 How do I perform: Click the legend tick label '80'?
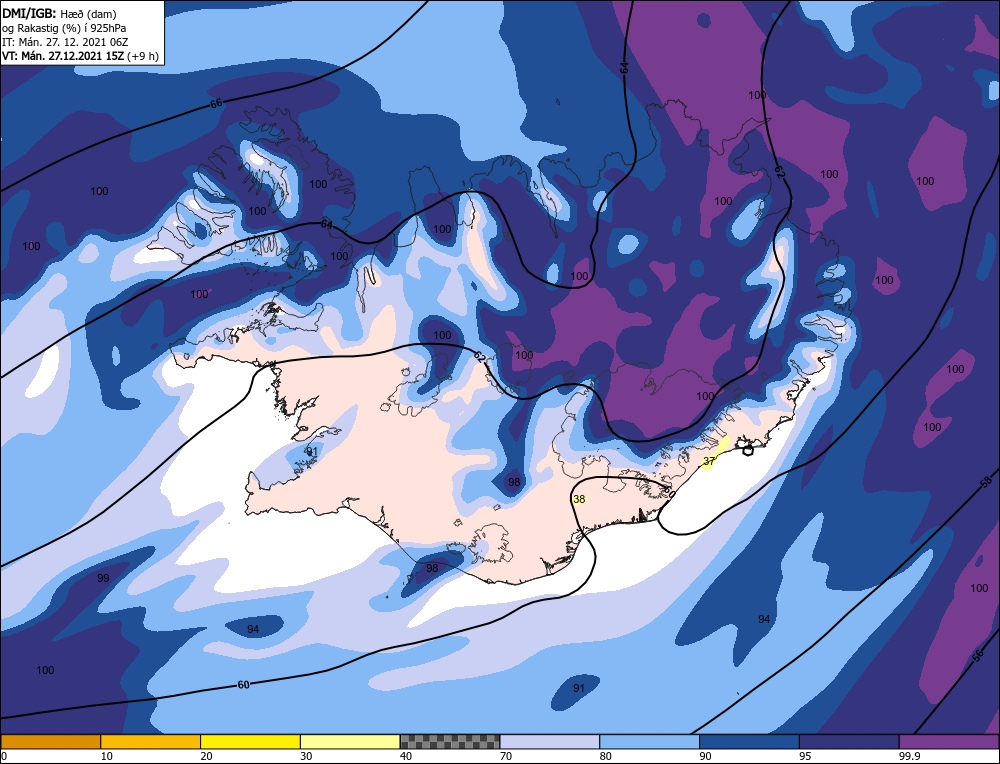coord(605,756)
